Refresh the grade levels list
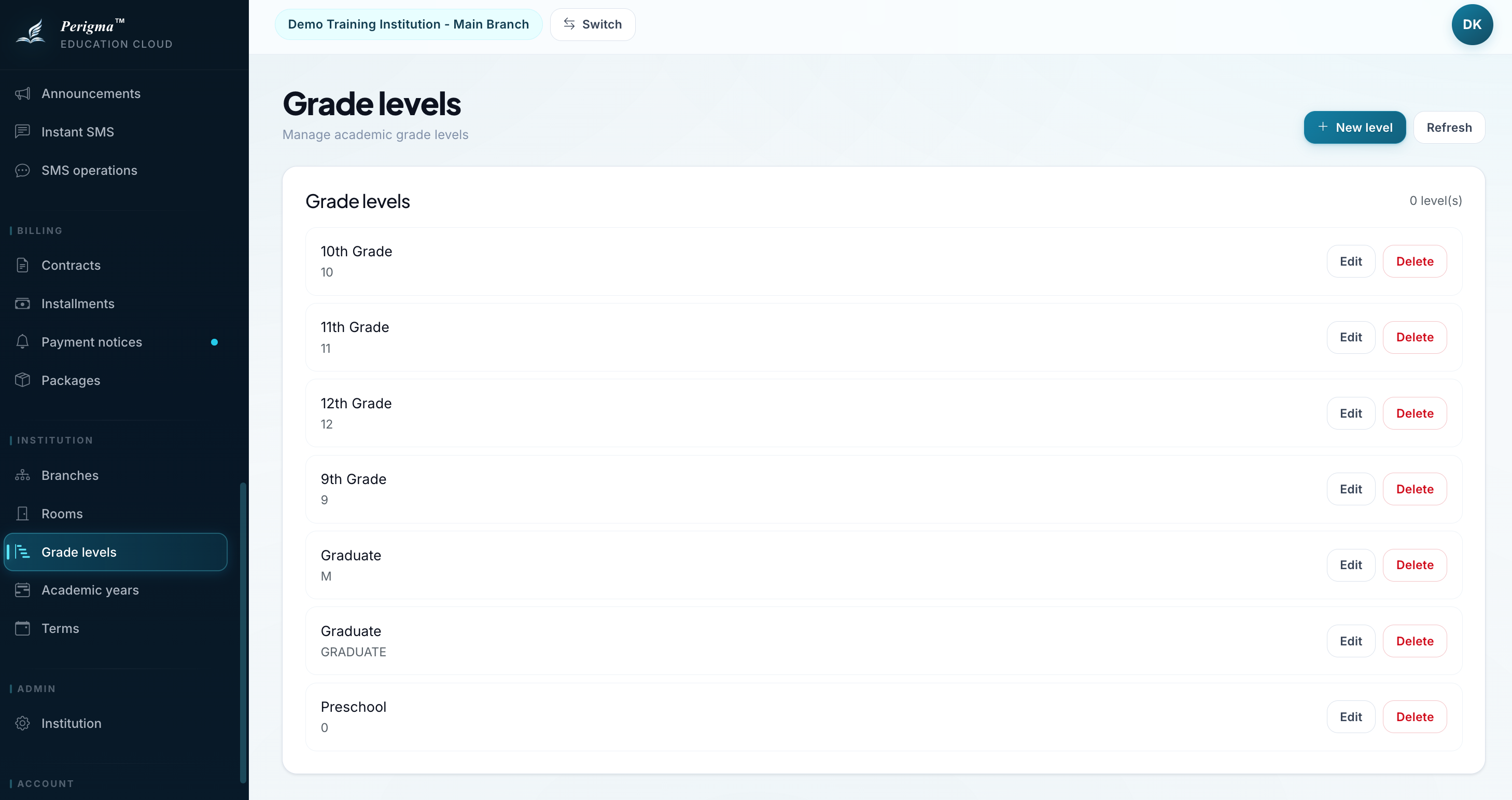The height and width of the screenshot is (800, 1512). point(1449,128)
